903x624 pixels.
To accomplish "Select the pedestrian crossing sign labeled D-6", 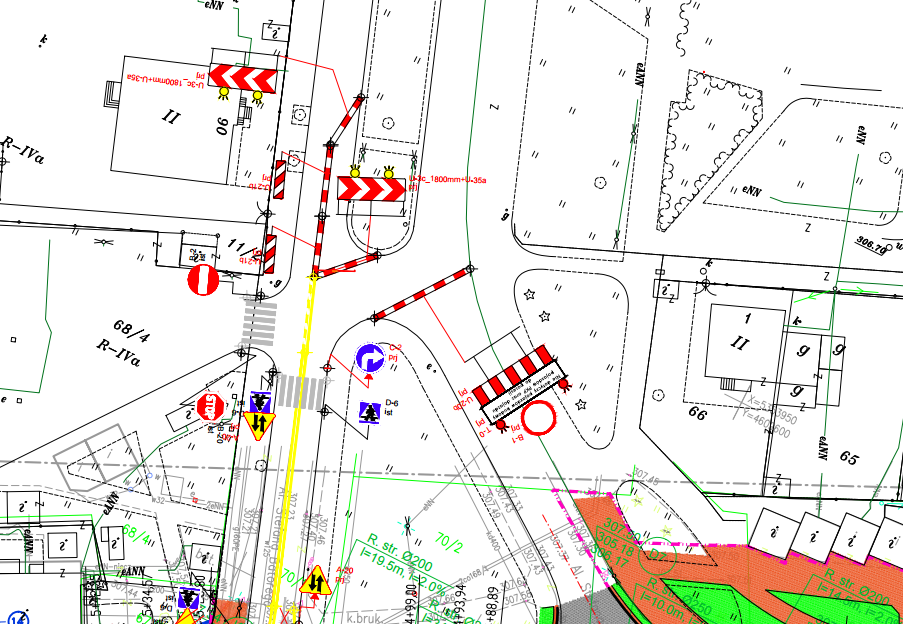I will tap(370, 410).
